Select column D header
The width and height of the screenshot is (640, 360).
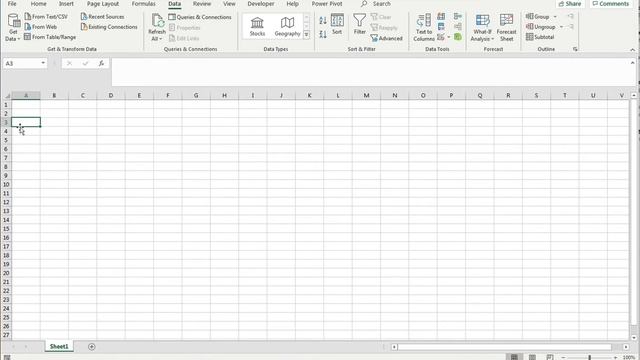pyautogui.click(x=111, y=96)
